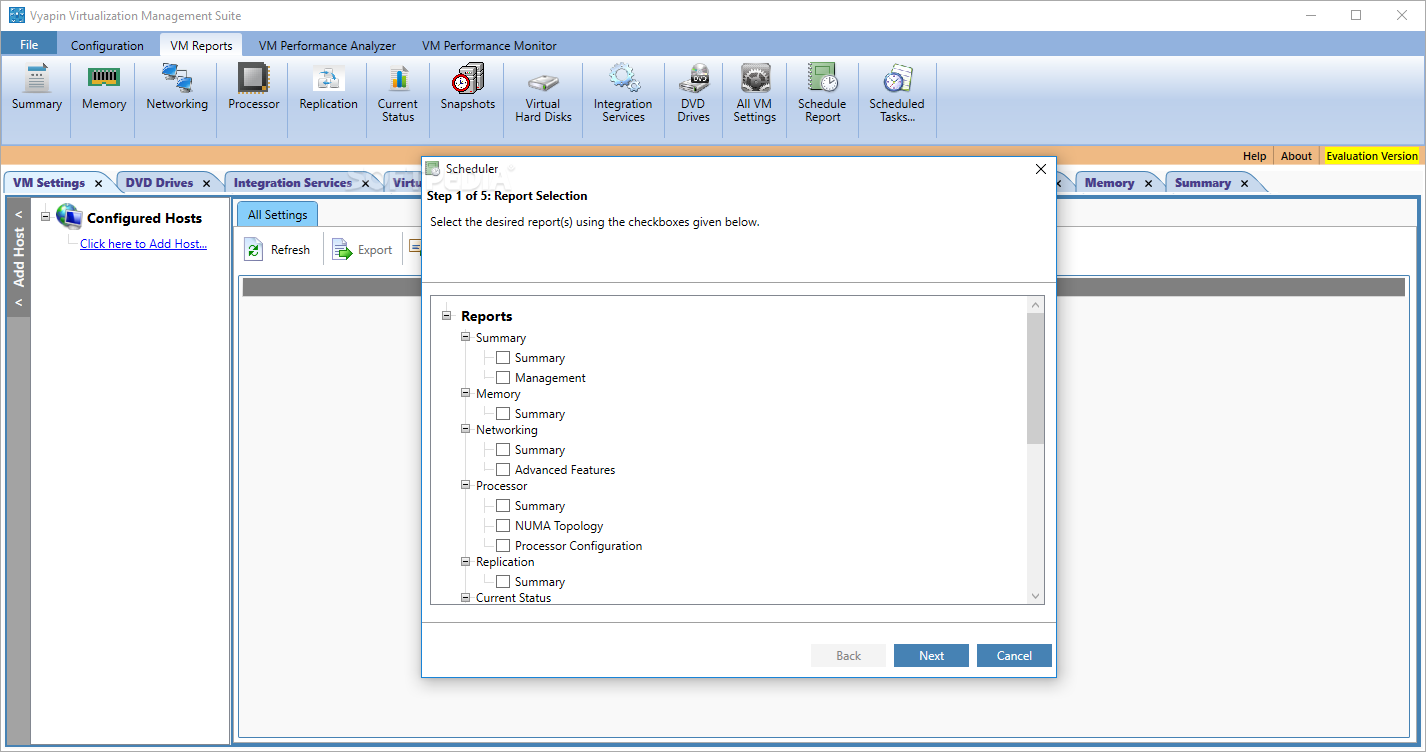Select the Reports root label
This screenshot has width=1426, height=752.
coord(486,316)
